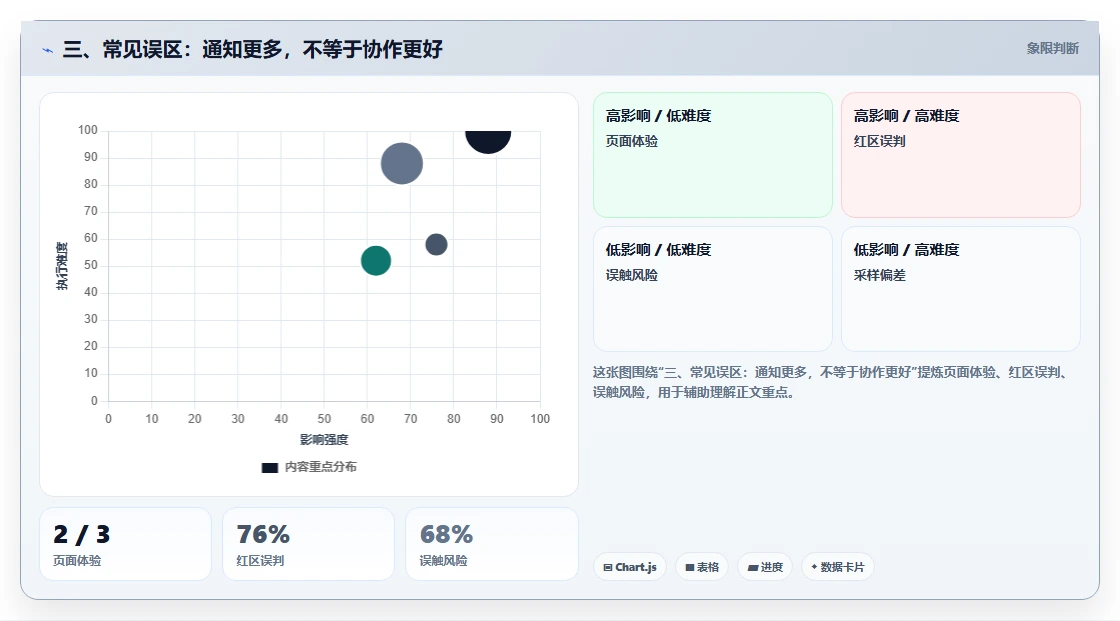
Task: Click the 76% 红区误判 stat card
Action: pyautogui.click(x=309, y=544)
